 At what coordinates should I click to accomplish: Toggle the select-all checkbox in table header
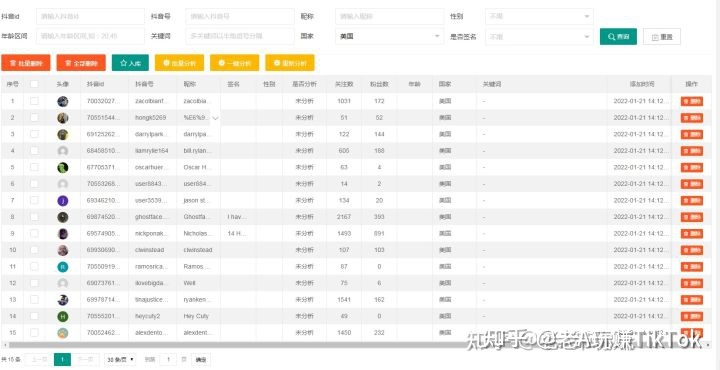point(34,84)
